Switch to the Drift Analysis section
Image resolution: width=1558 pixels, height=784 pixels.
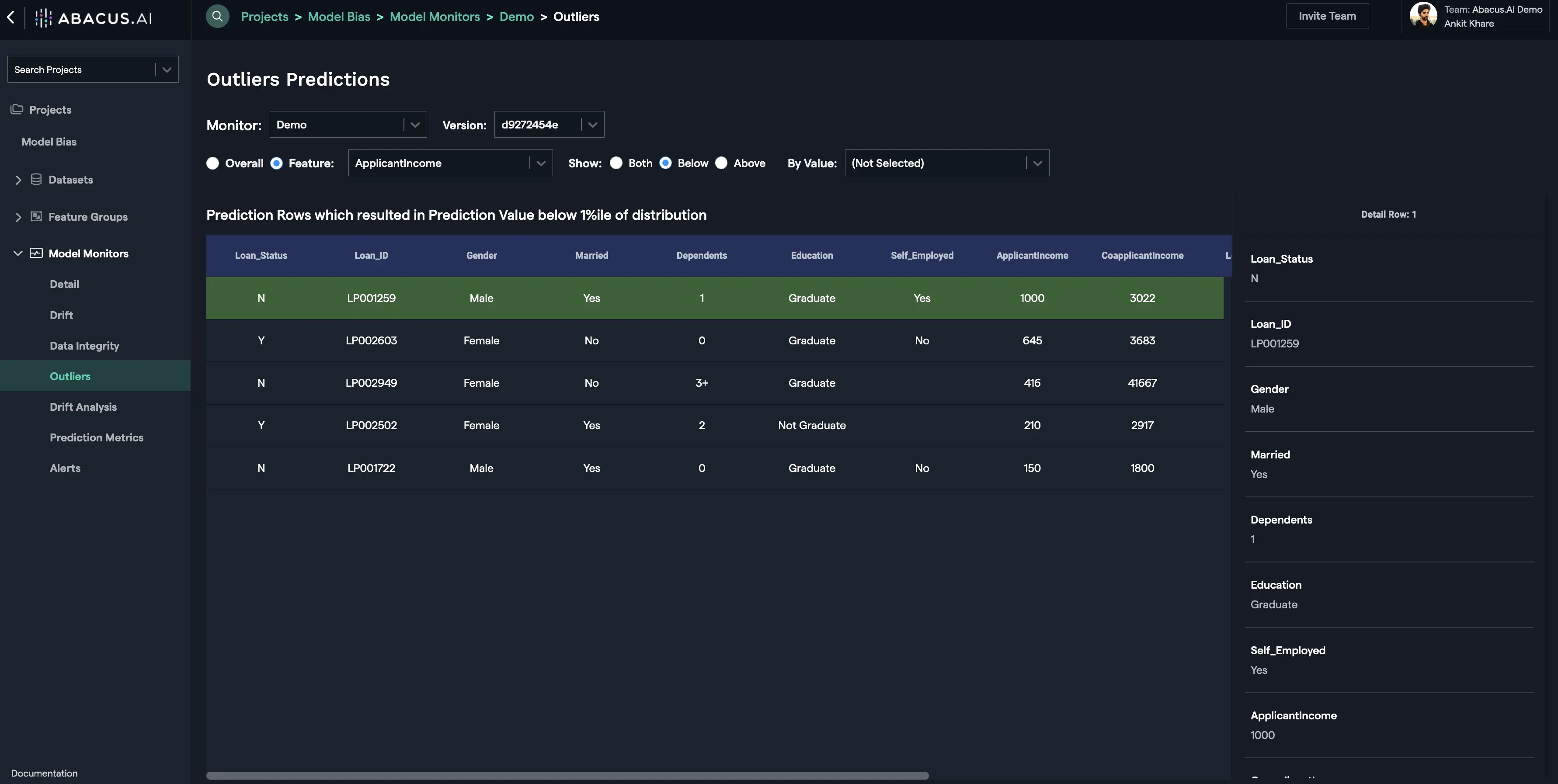click(83, 407)
